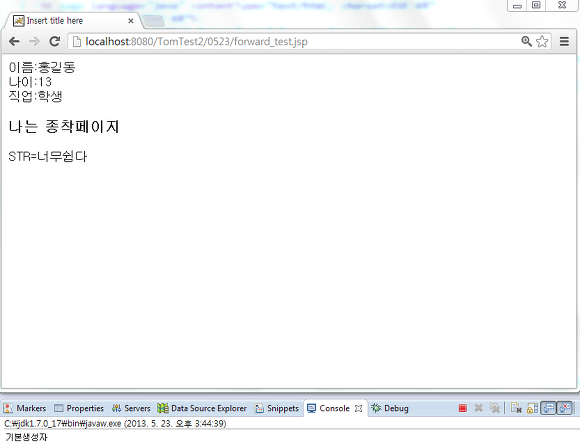The height and width of the screenshot is (446, 580).
Task: Switch to the Markers view tab
Action: [x=25, y=408]
